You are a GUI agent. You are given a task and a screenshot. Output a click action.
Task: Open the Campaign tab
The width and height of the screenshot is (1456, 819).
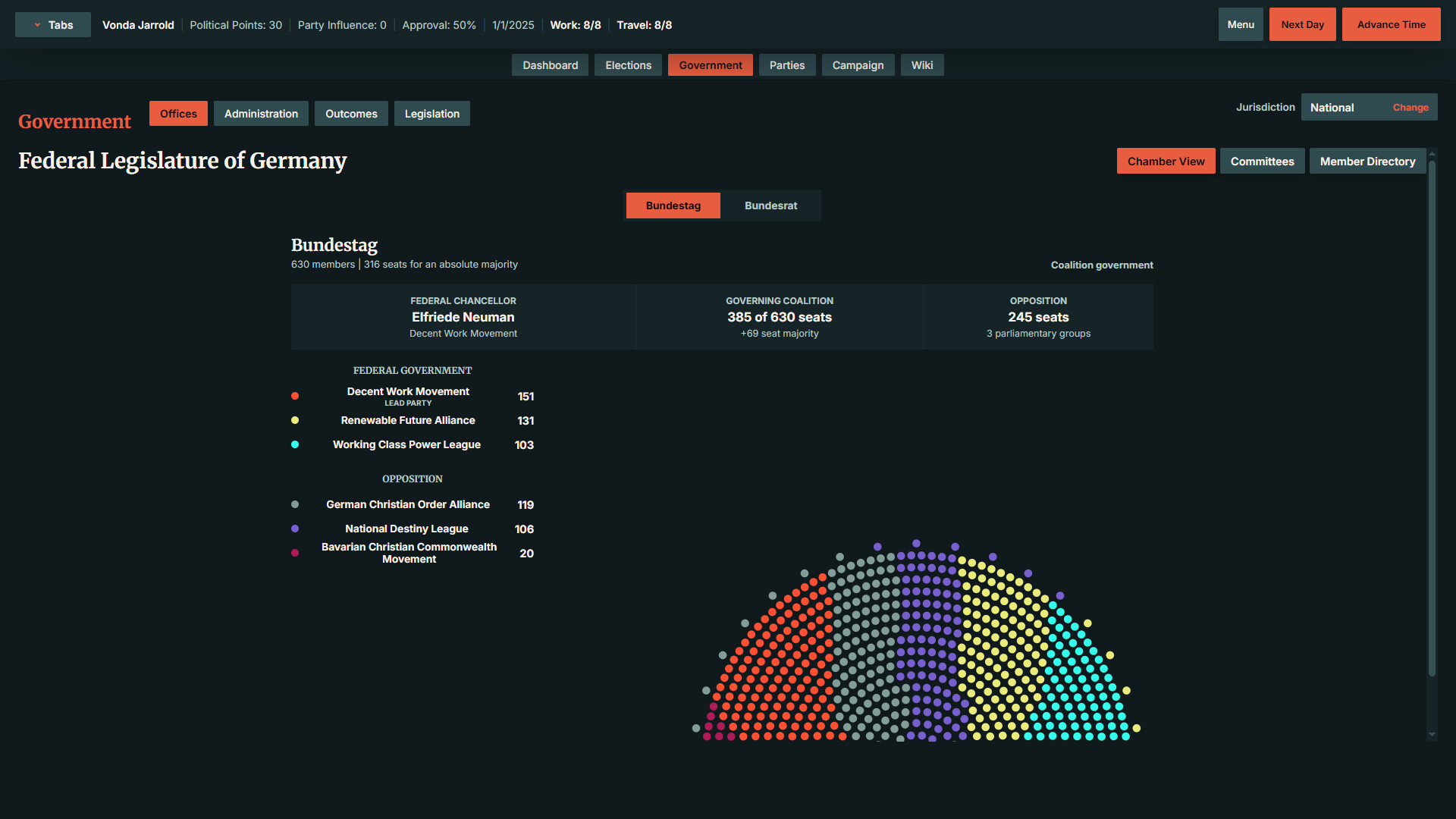pyautogui.click(x=858, y=65)
